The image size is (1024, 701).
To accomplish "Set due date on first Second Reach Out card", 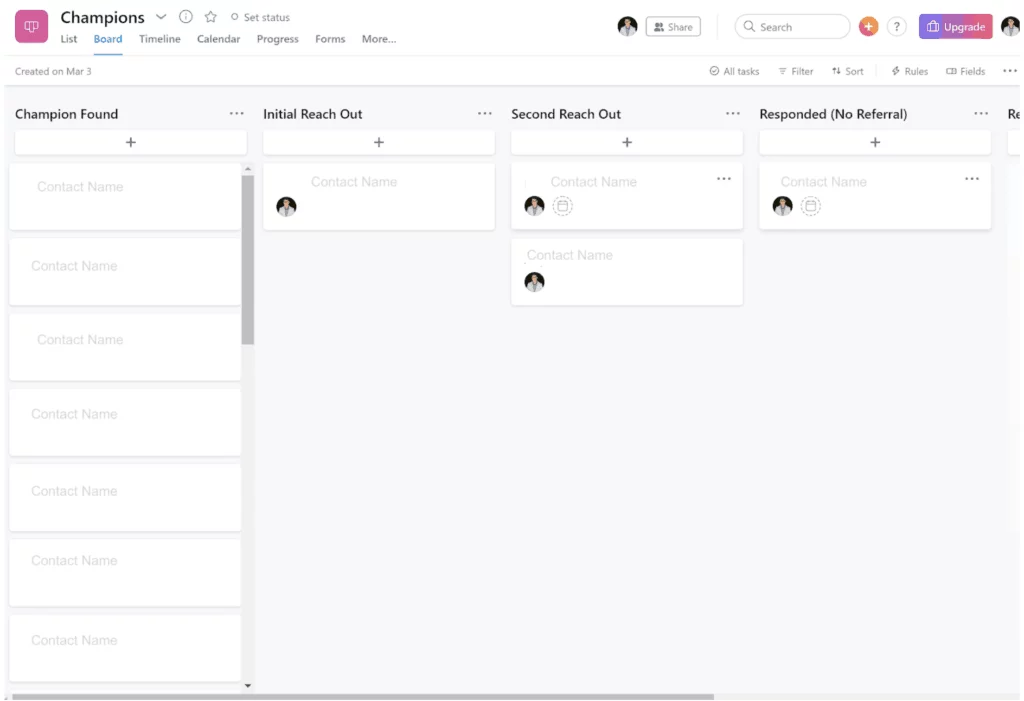I will tap(562, 206).
